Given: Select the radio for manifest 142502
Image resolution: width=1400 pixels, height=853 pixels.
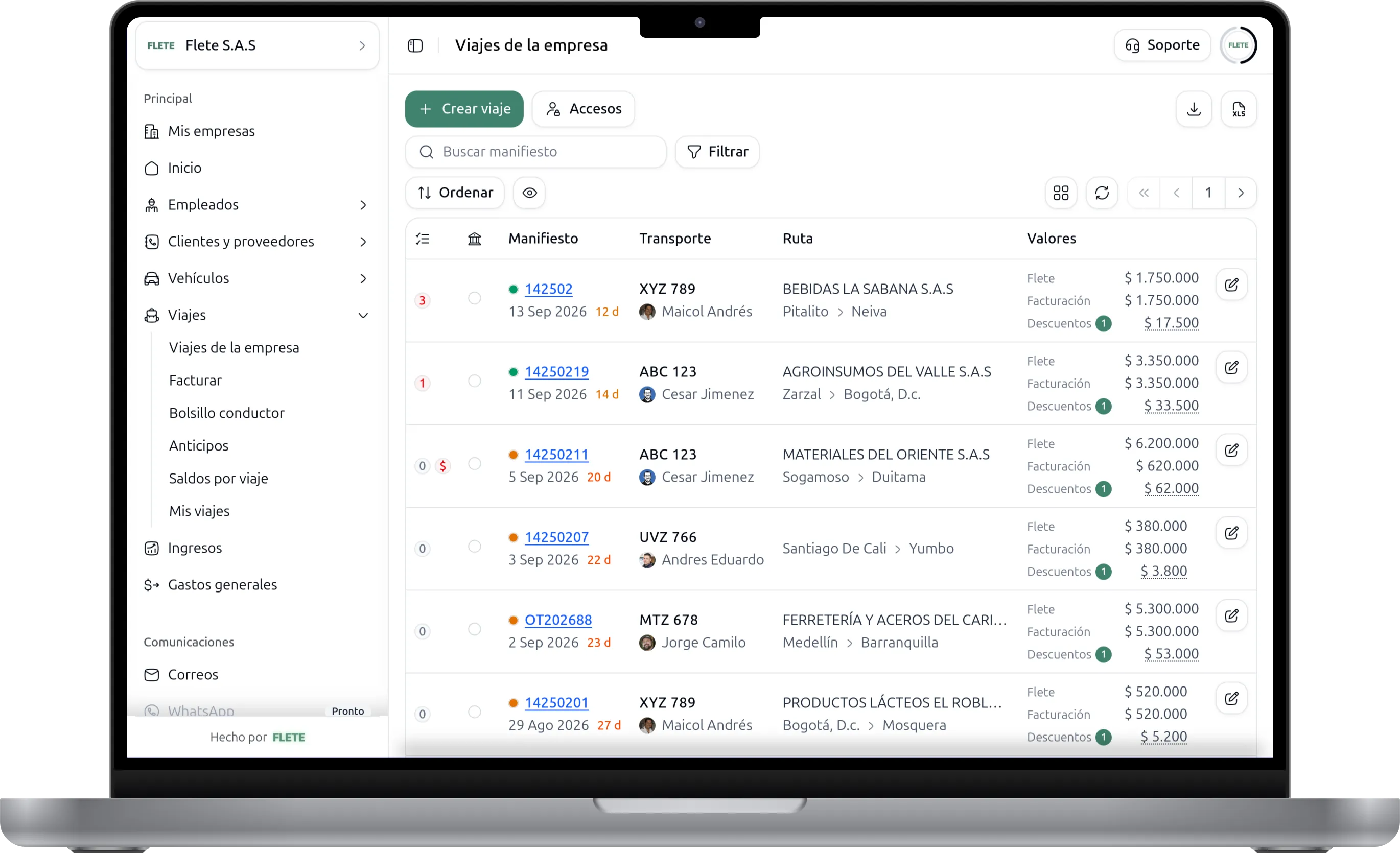Looking at the screenshot, I should tap(475, 298).
